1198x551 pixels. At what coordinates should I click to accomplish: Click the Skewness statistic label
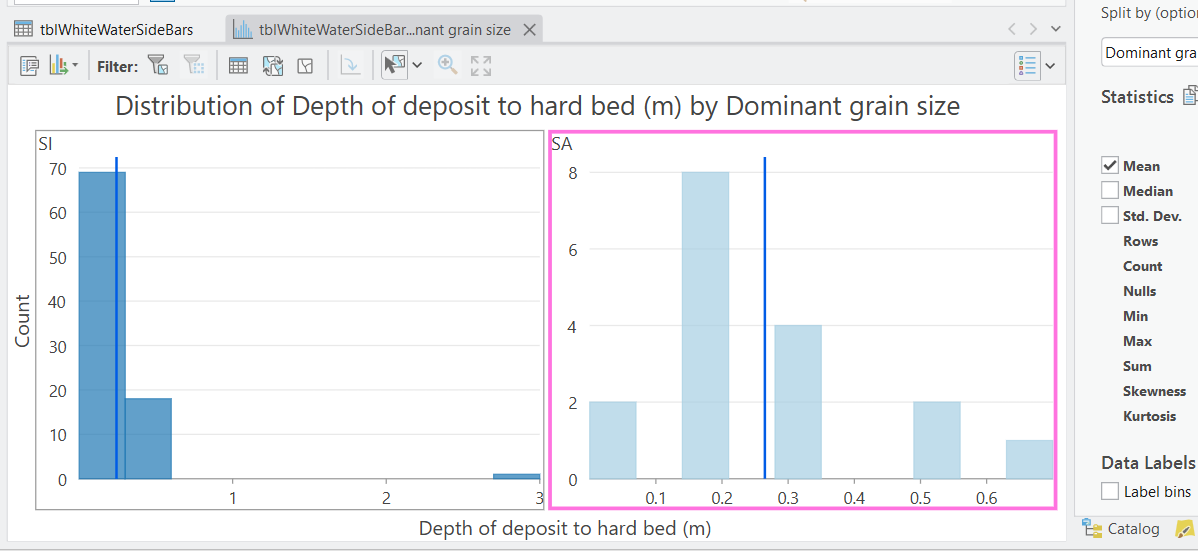coord(1154,391)
